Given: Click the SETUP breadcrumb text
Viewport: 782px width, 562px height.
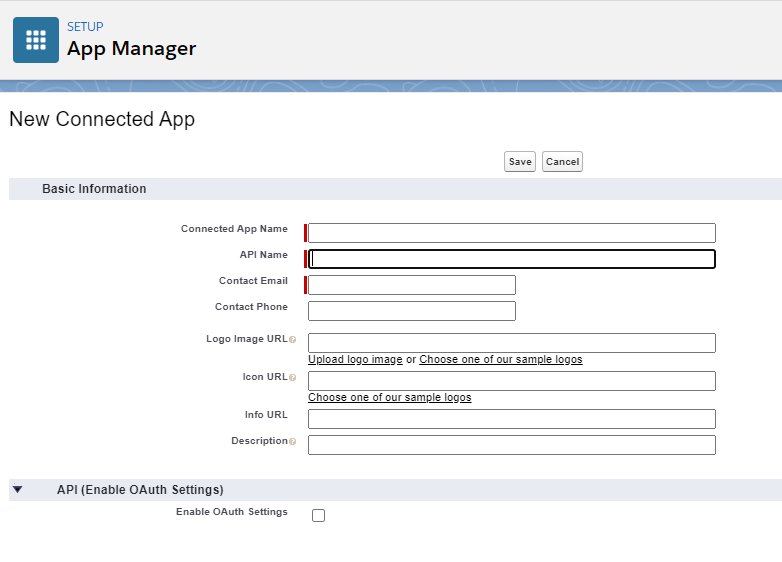Looking at the screenshot, I should point(85,26).
